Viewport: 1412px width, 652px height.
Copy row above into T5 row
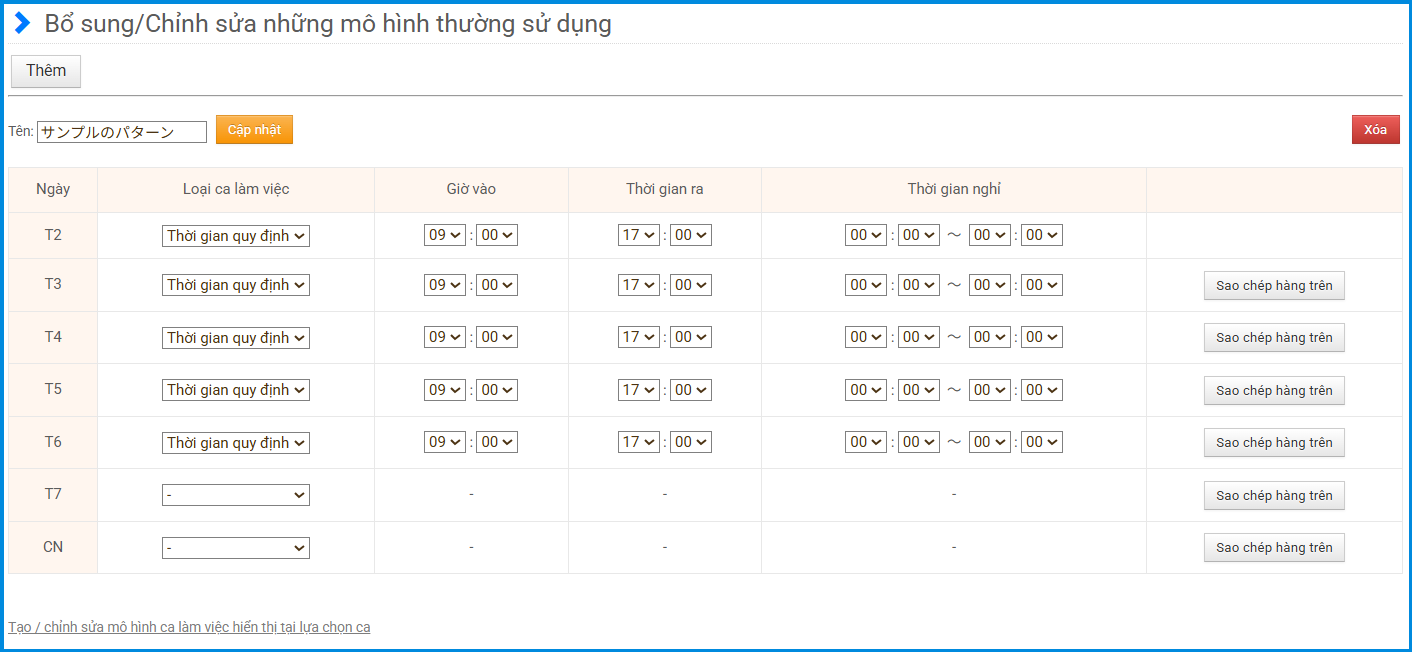point(1274,390)
